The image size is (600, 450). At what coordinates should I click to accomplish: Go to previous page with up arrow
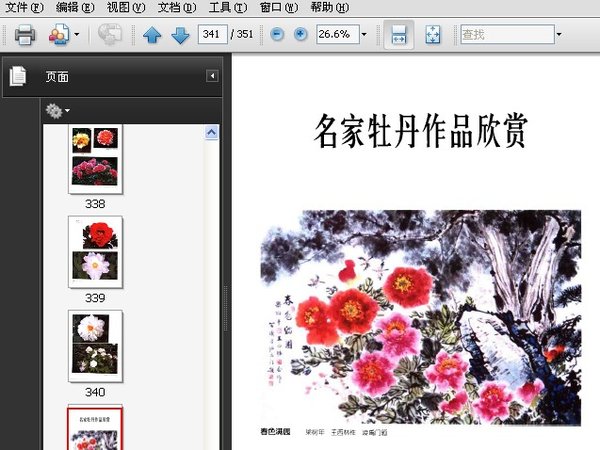(152, 35)
